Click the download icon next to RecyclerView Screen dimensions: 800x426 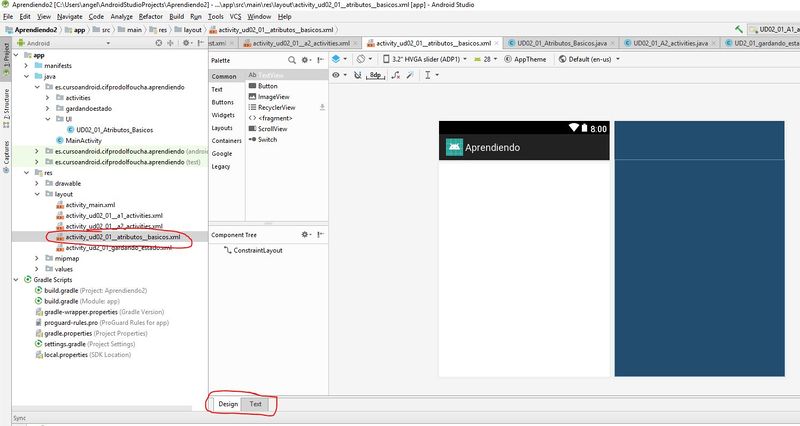322,107
